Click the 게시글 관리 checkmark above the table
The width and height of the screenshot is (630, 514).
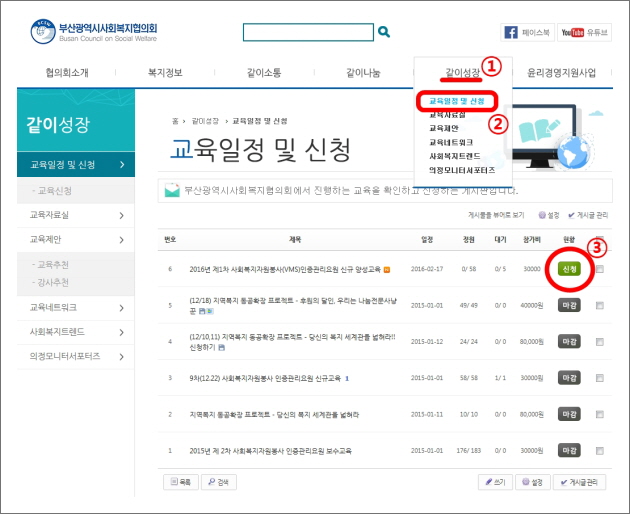[571, 215]
